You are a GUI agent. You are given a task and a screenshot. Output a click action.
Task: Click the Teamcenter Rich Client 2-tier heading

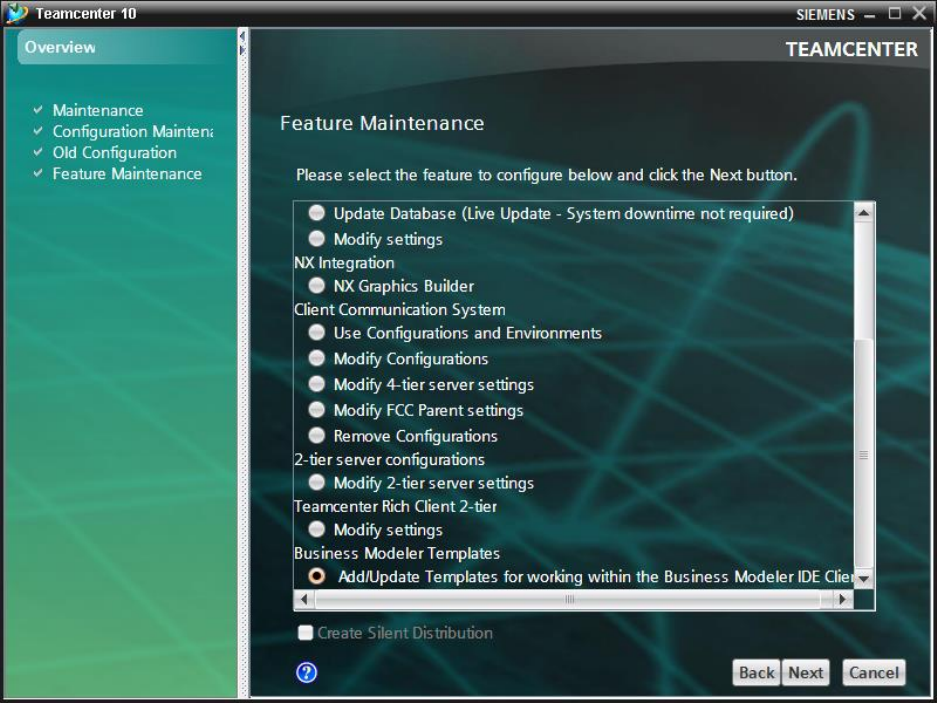click(396, 506)
